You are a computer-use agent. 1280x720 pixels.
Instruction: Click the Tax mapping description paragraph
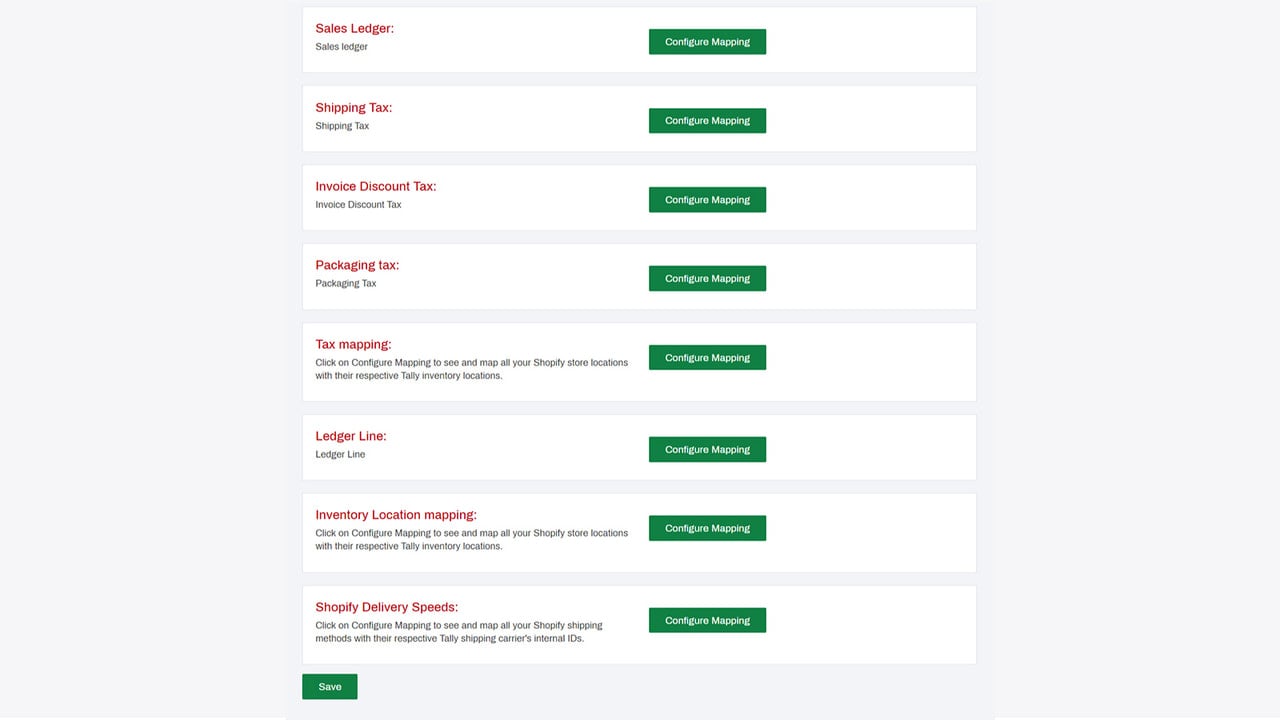click(x=472, y=369)
